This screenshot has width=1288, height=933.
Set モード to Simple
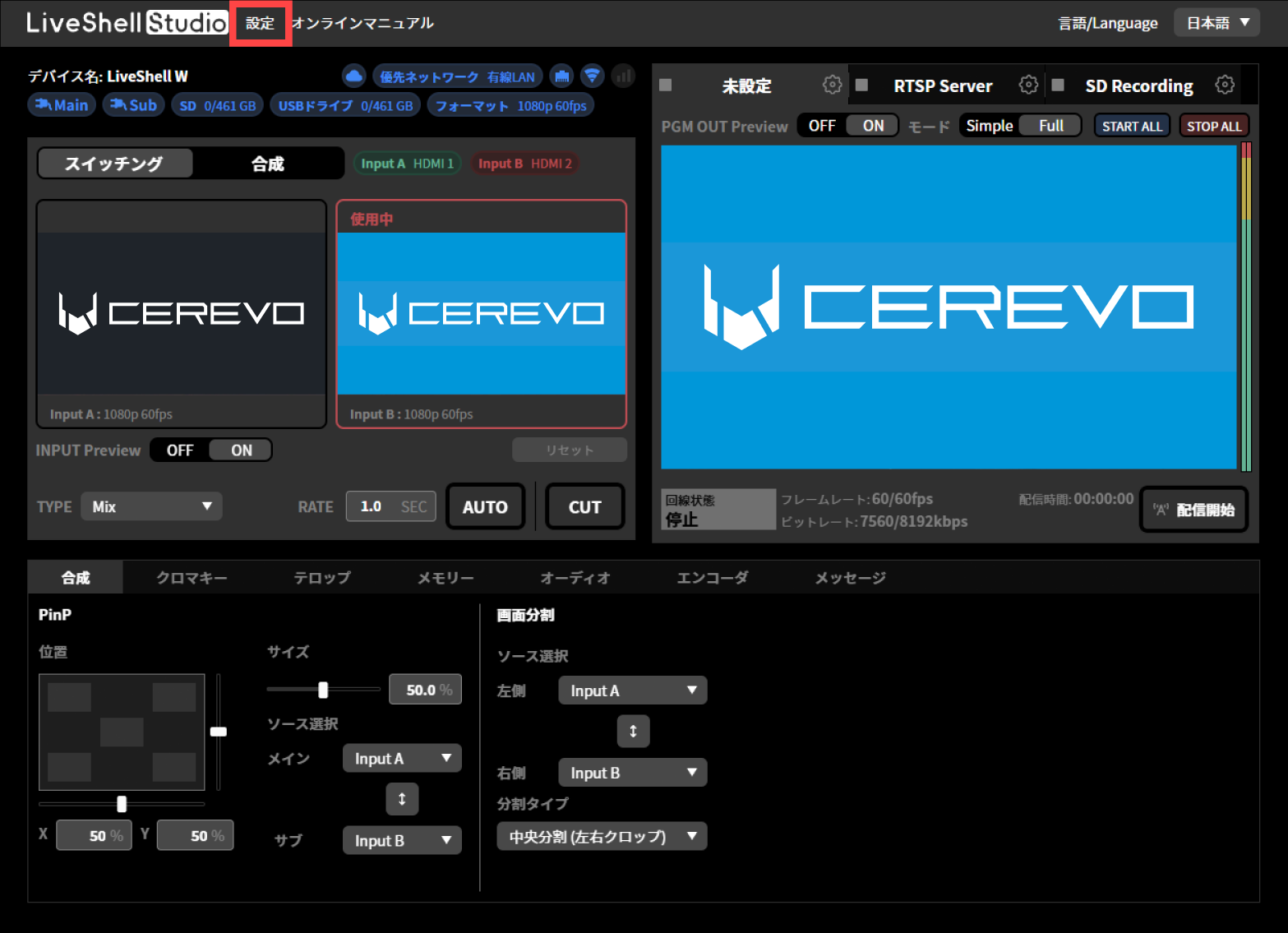click(x=989, y=125)
